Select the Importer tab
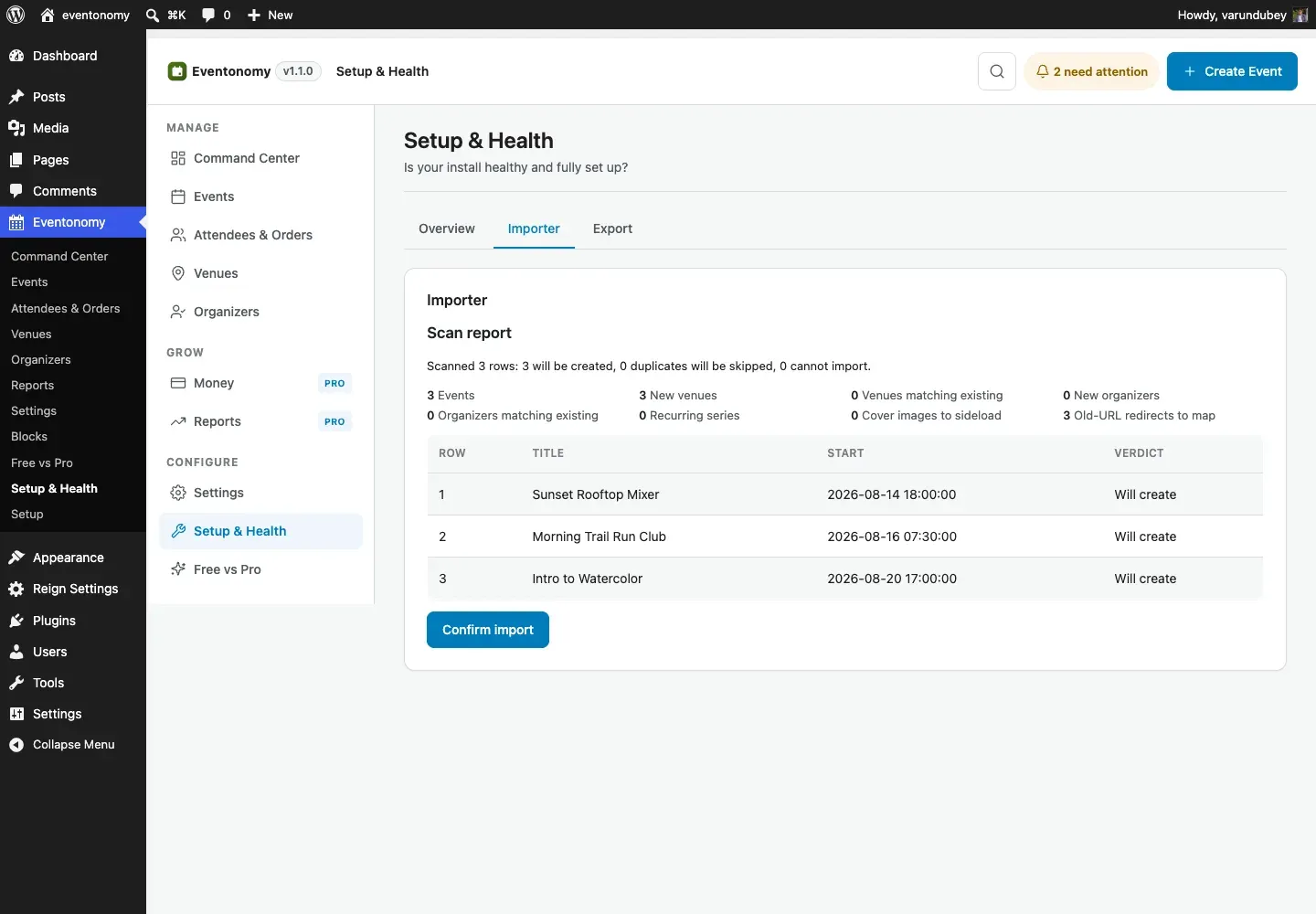 tap(534, 228)
